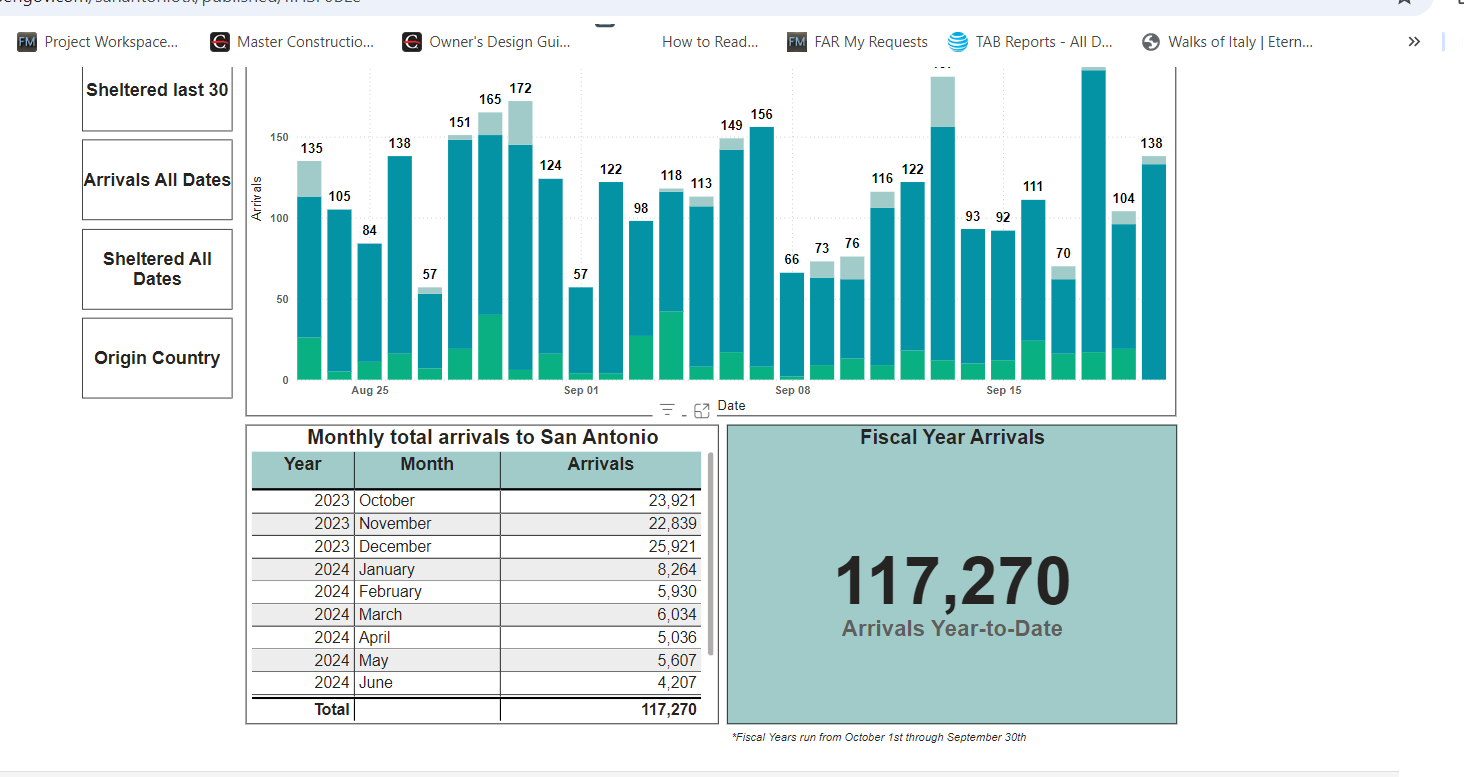
Task: Select the bar labeled 73
Action: click(822, 321)
